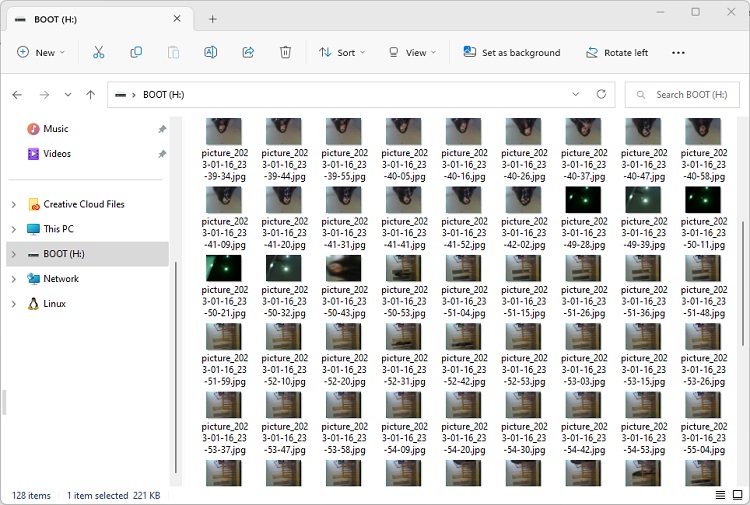Image resolution: width=750 pixels, height=505 pixels.
Task: Refresh the BOOT (H:) folder view
Action: (601, 94)
